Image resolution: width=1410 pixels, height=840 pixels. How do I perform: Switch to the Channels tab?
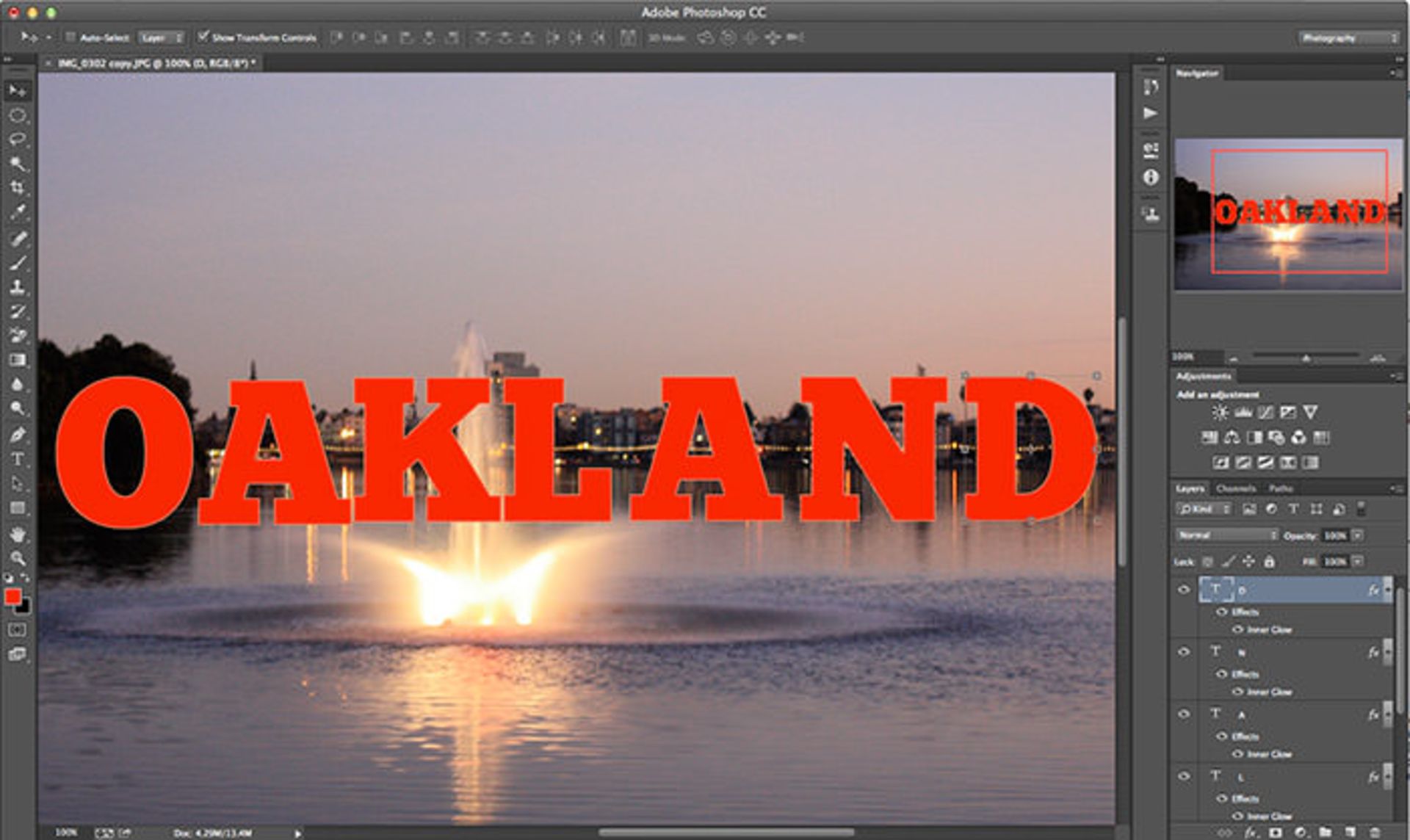(x=1236, y=488)
